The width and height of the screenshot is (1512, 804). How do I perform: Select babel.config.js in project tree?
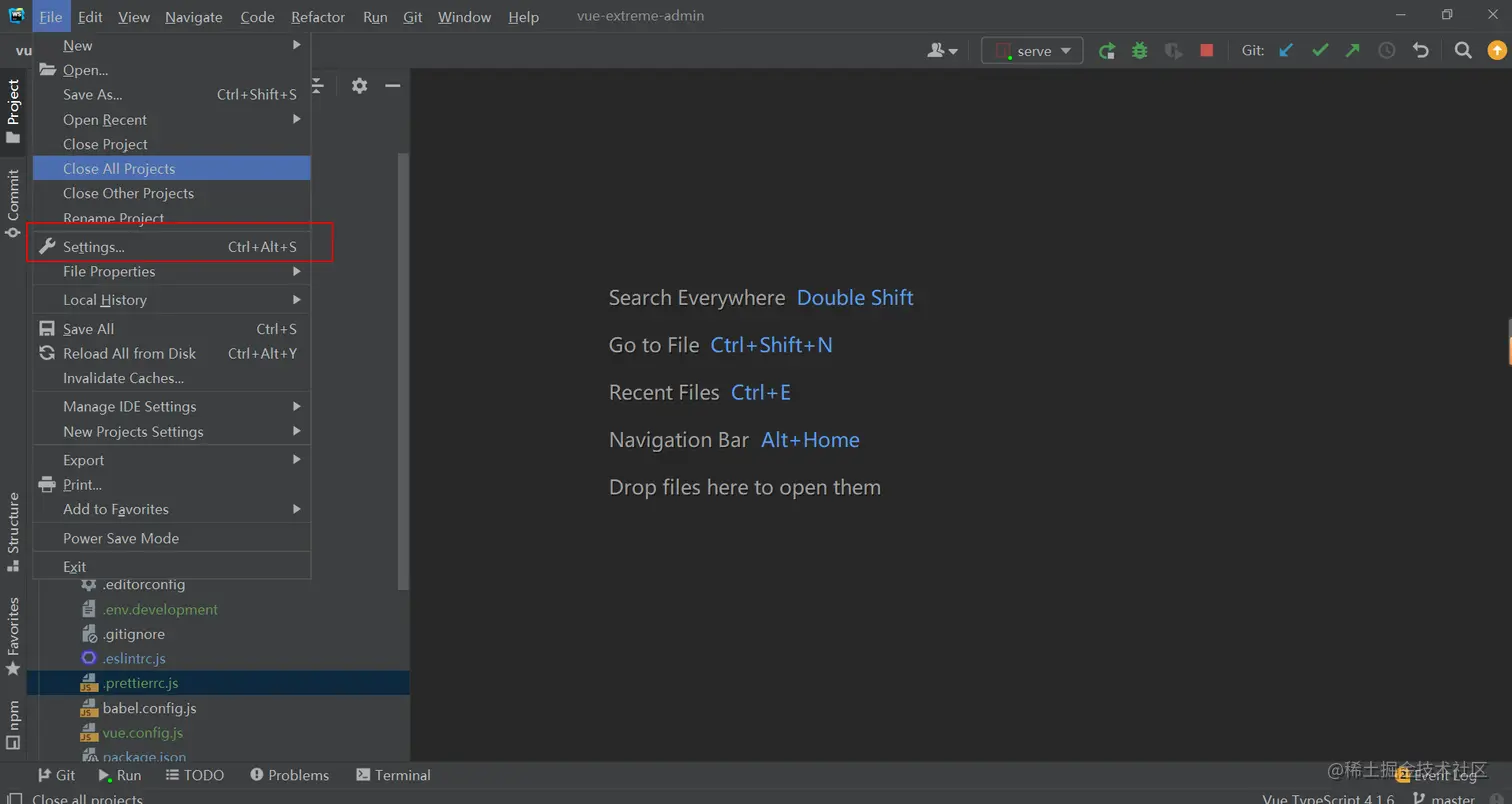point(149,708)
